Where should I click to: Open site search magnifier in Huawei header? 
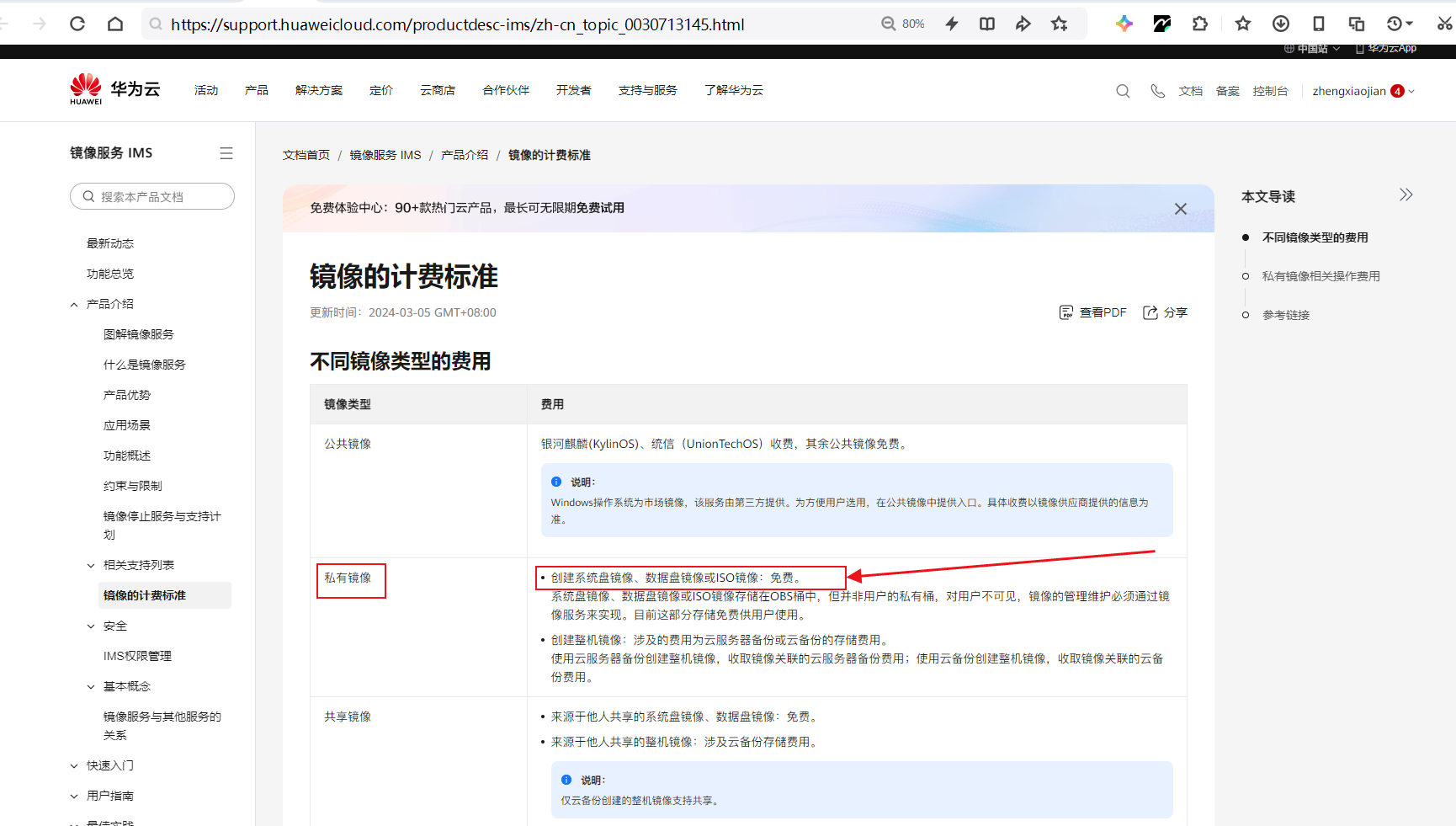(1123, 91)
